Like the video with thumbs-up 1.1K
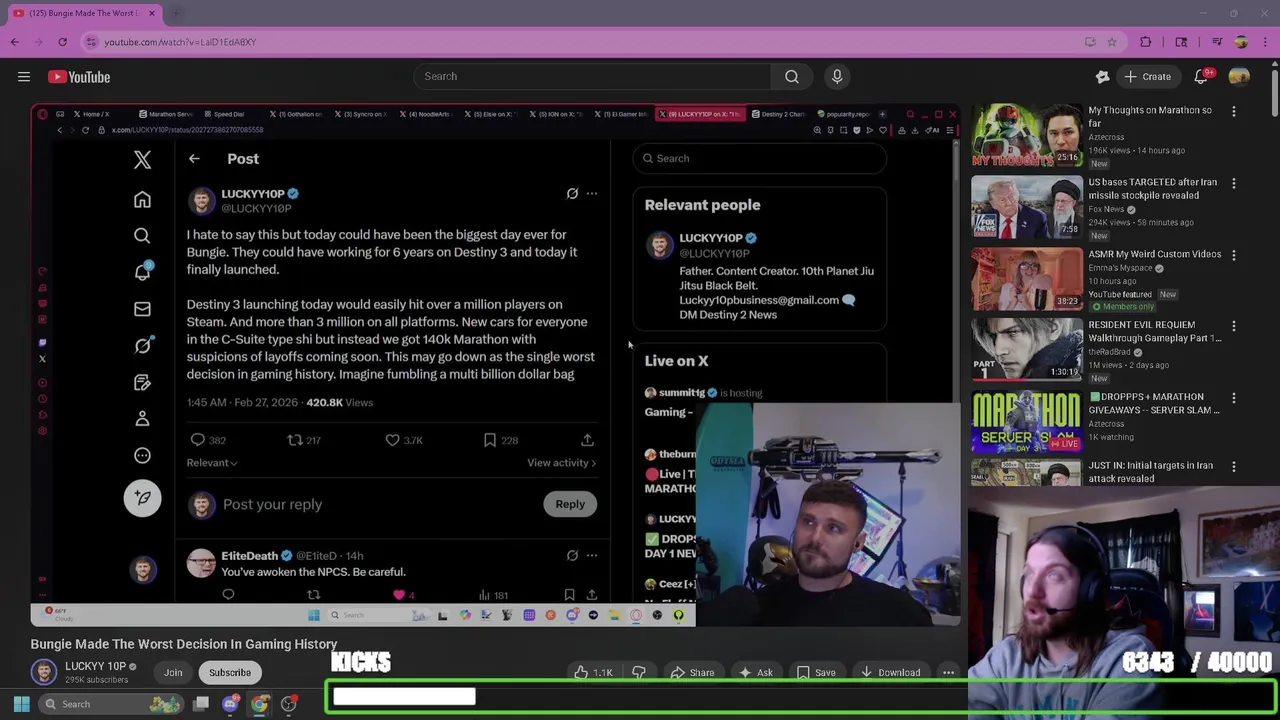The height and width of the screenshot is (720, 1280). click(593, 673)
